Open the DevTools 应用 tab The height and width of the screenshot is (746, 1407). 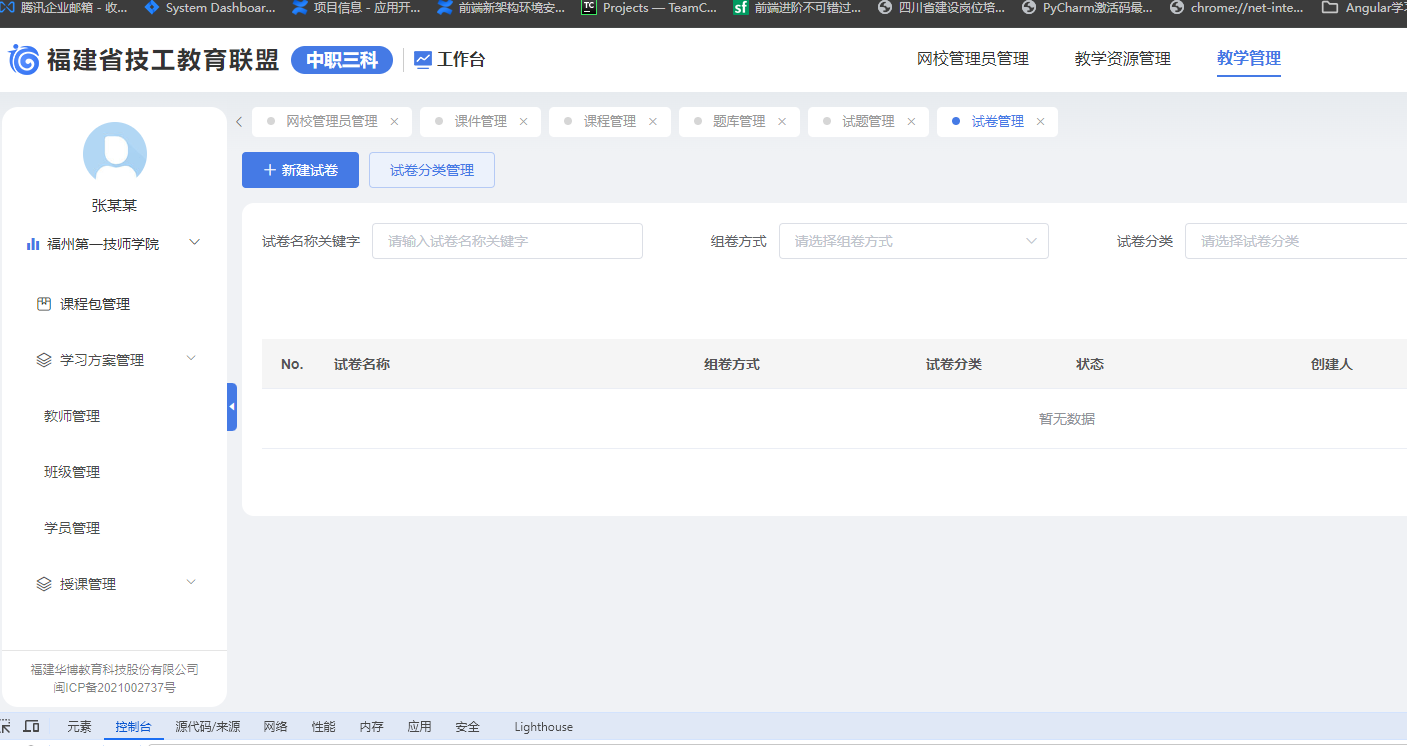point(419,727)
